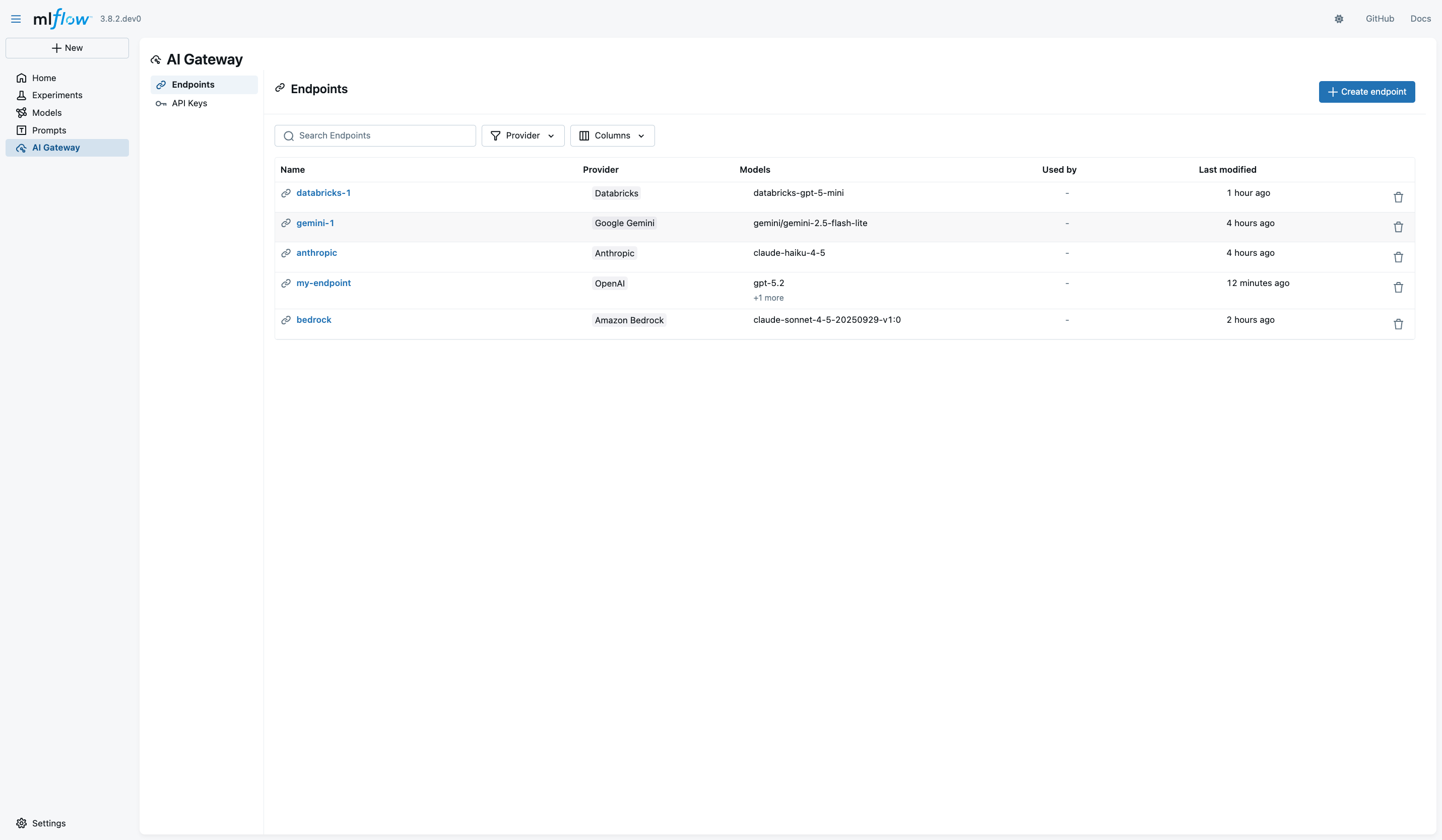
Task: Delete the databricks-1 endpoint via trash icon
Action: click(x=1398, y=197)
